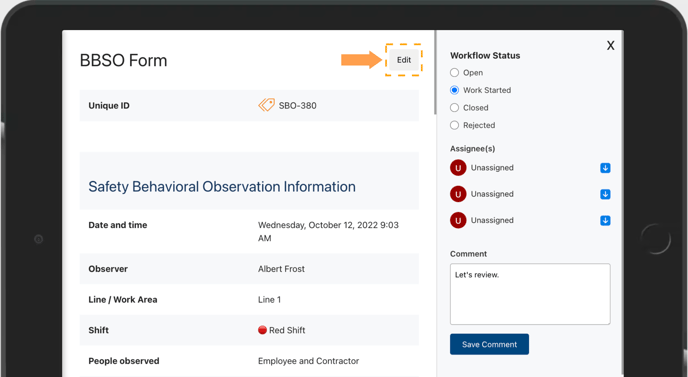This screenshot has width=688, height=377.
Task: Open the third Unassigned assignee dropdown
Action: 605,221
